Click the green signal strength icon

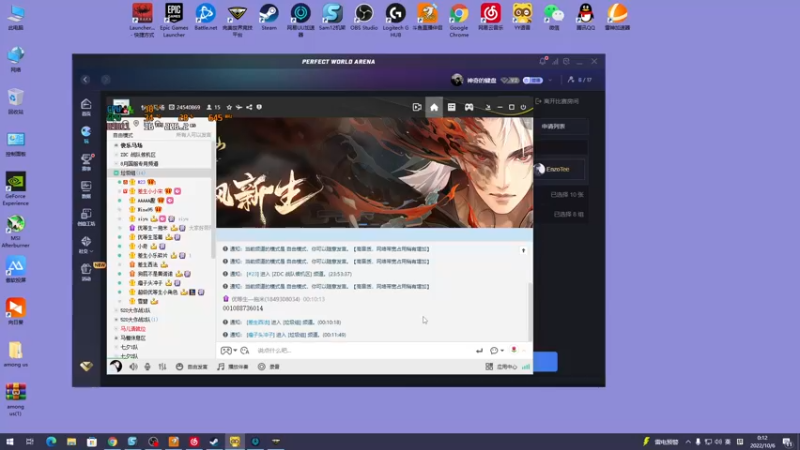click(526, 366)
